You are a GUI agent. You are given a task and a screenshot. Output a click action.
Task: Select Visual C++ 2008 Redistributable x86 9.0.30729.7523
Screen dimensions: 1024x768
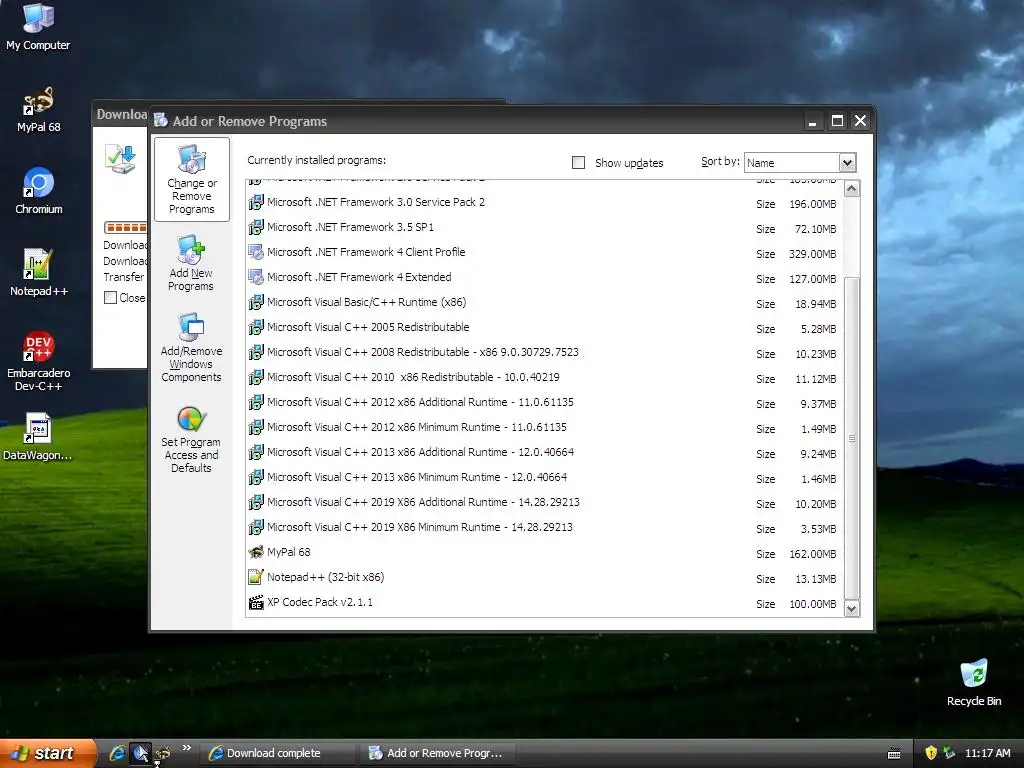click(x=545, y=353)
